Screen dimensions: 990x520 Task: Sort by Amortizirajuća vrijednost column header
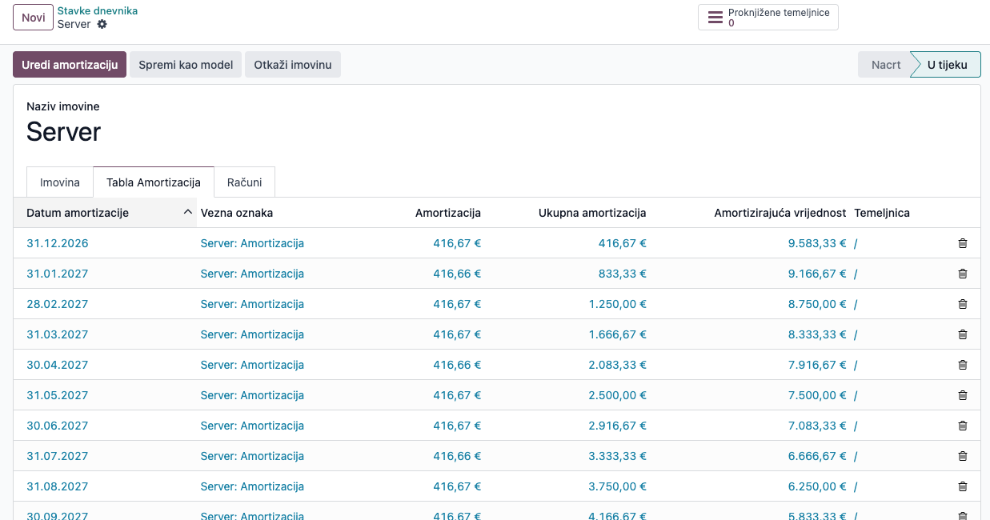pyautogui.click(x=780, y=213)
